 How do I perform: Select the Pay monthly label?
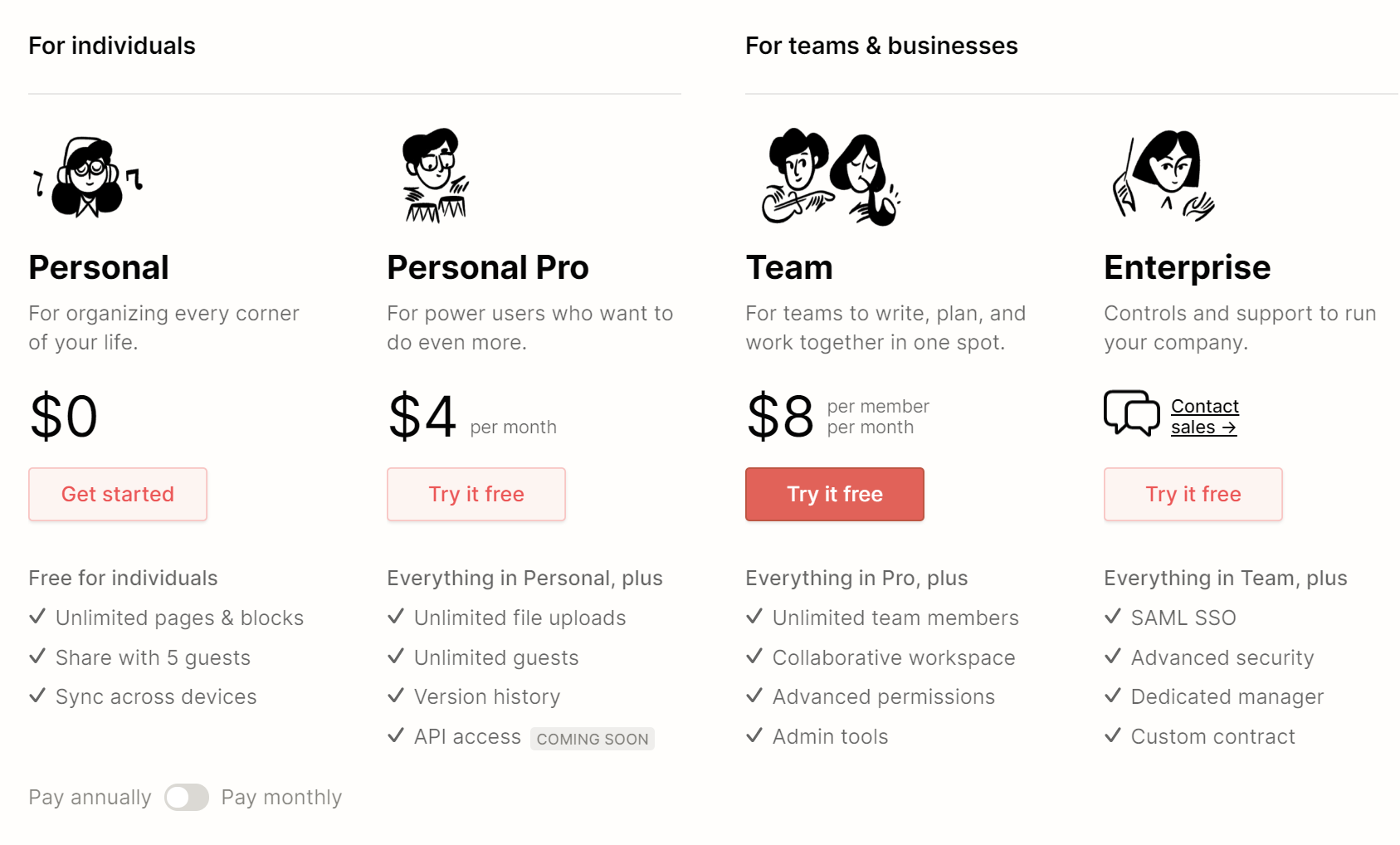click(x=281, y=798)
